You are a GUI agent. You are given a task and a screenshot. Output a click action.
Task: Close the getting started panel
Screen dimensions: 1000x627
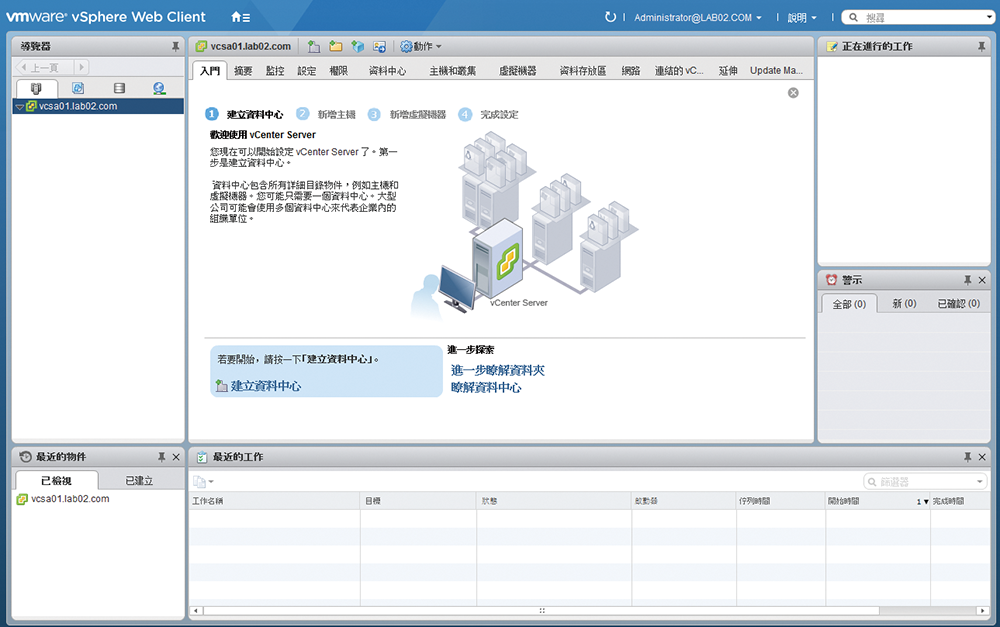(x=793, y=93)
